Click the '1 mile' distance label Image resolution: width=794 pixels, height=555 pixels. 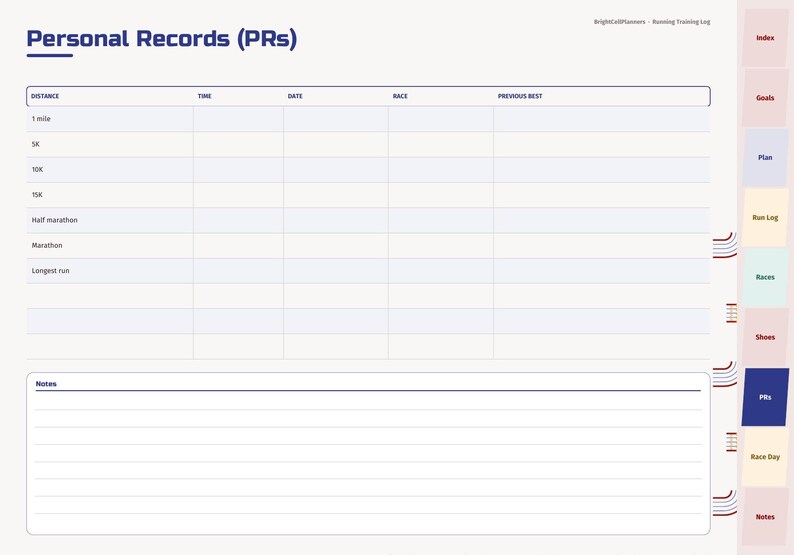[41, 119]
